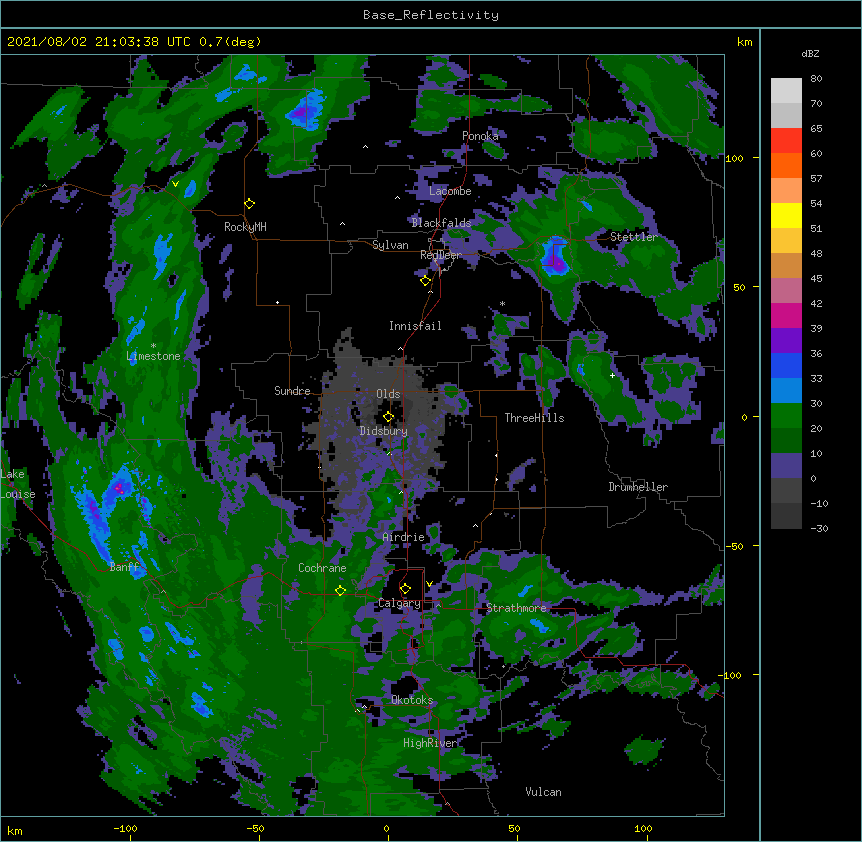Click the km label at top right
This screenshot has height=842, width=862.
point(745,42)
